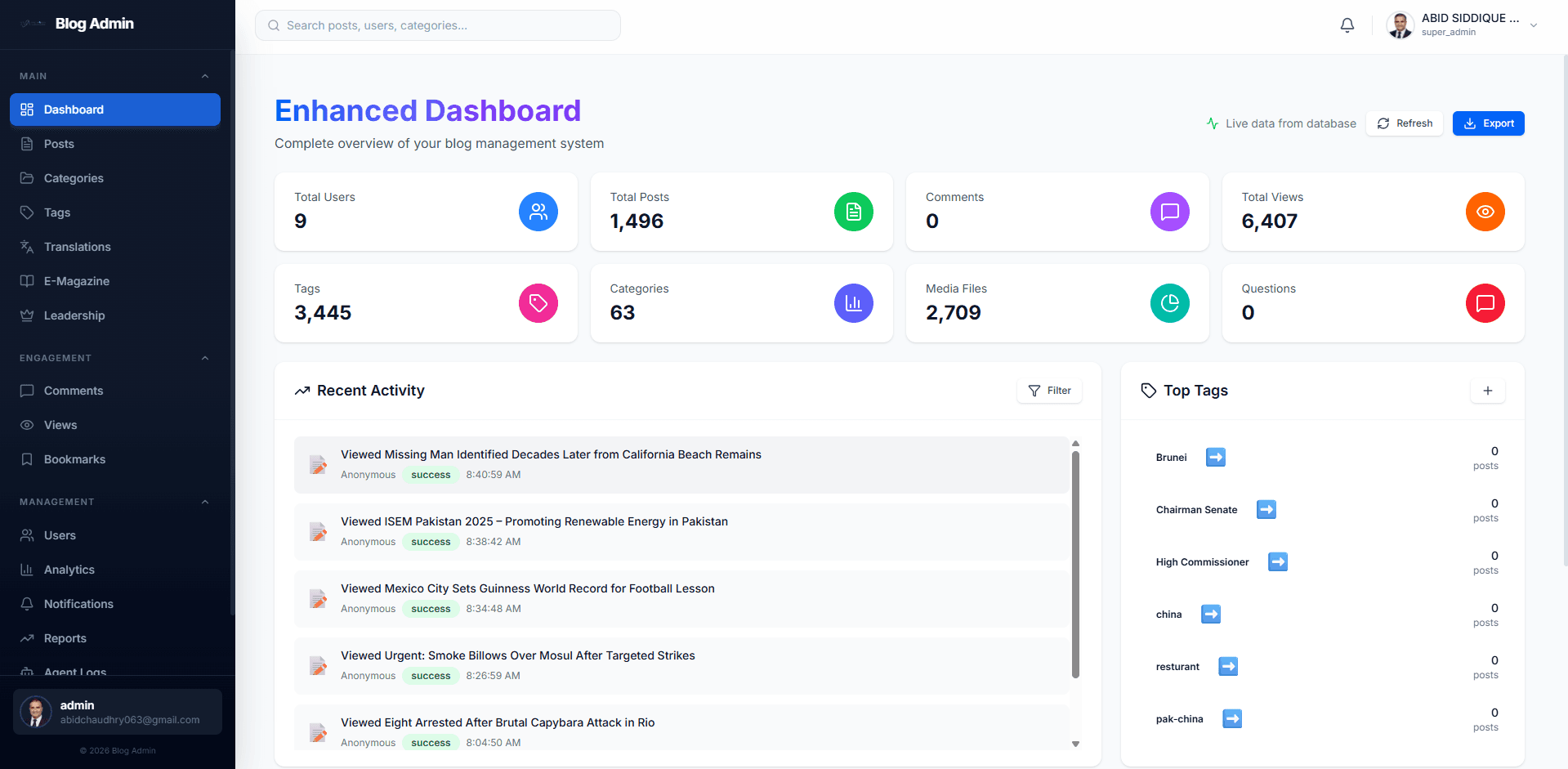Open the ABID SIDDIQUE user dropdown

point(1463,25)
